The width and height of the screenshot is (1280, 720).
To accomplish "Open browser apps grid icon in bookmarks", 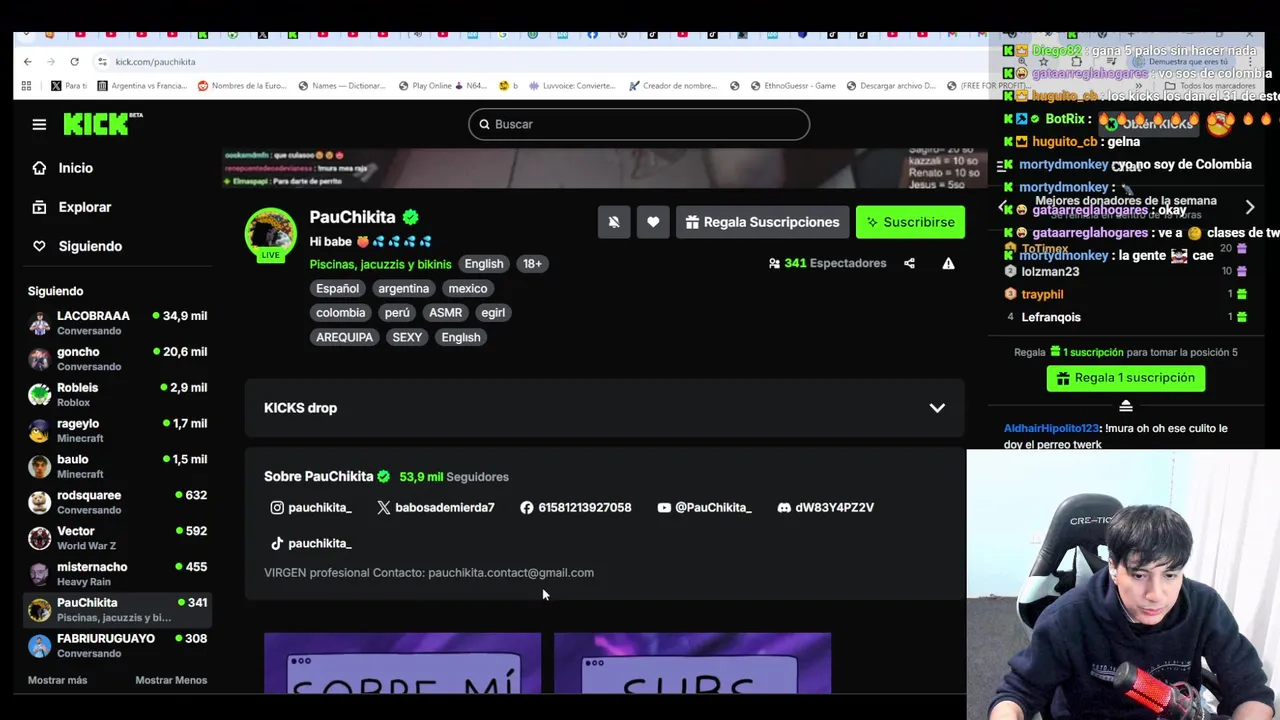I will tap(26, 86).
